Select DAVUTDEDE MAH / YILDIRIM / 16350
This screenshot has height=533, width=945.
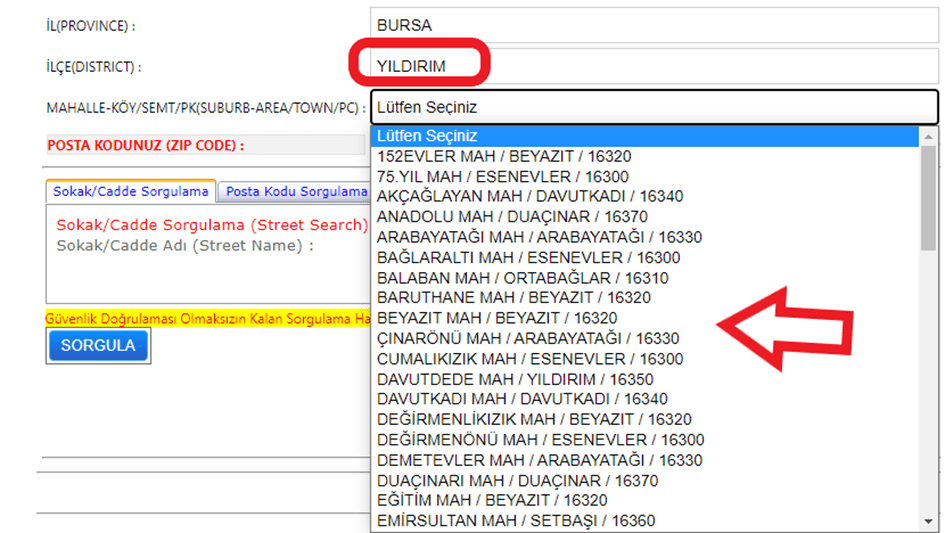coord(515,379)
